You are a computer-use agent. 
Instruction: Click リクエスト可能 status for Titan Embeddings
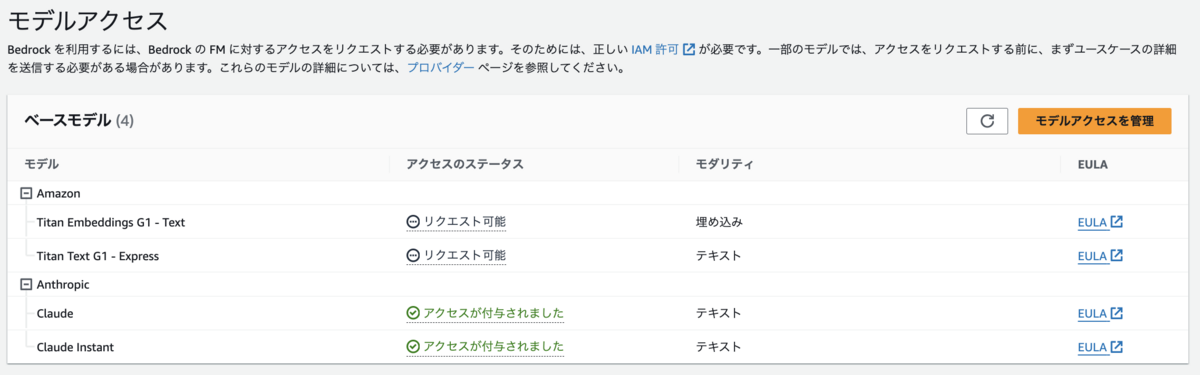[456, 222]
